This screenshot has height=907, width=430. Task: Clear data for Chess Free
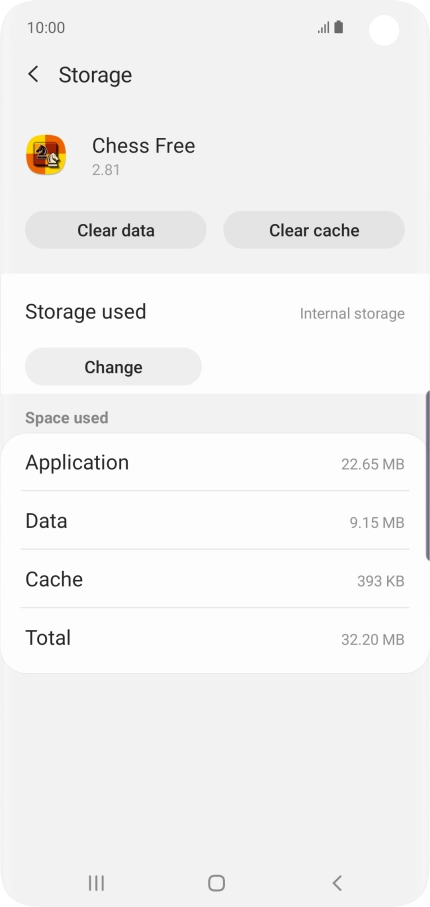116,230
